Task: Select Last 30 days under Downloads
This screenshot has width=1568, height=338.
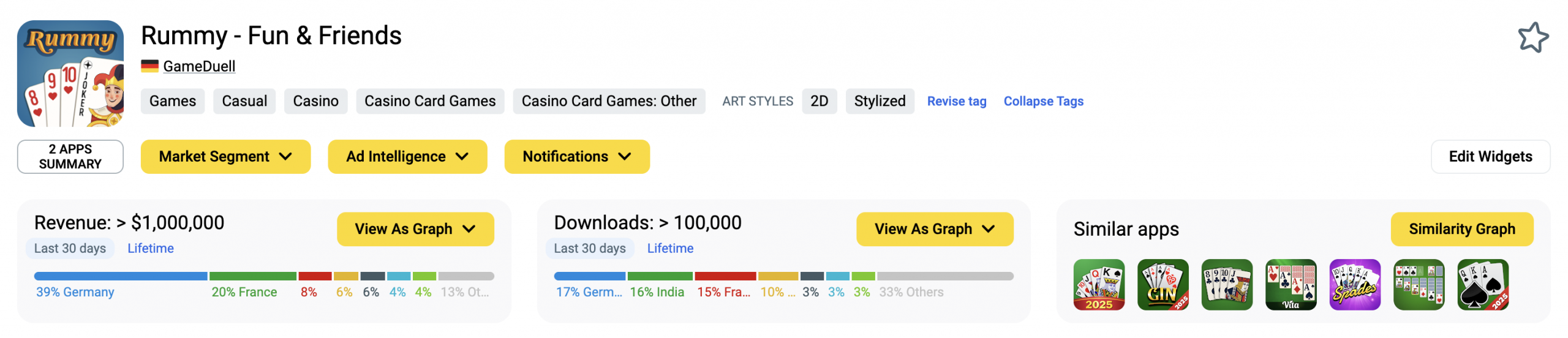Action: click(589, 249)
